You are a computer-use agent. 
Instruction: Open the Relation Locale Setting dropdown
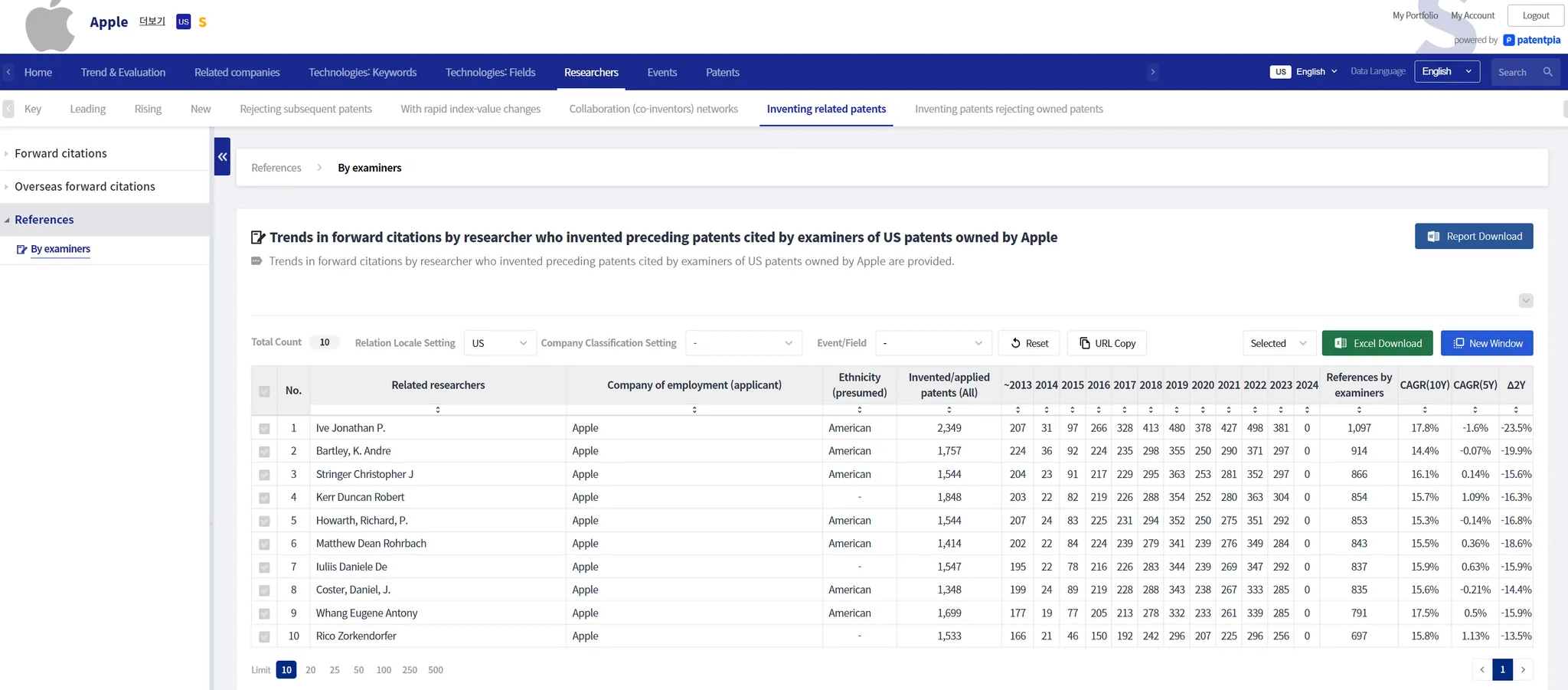[499, 343]
